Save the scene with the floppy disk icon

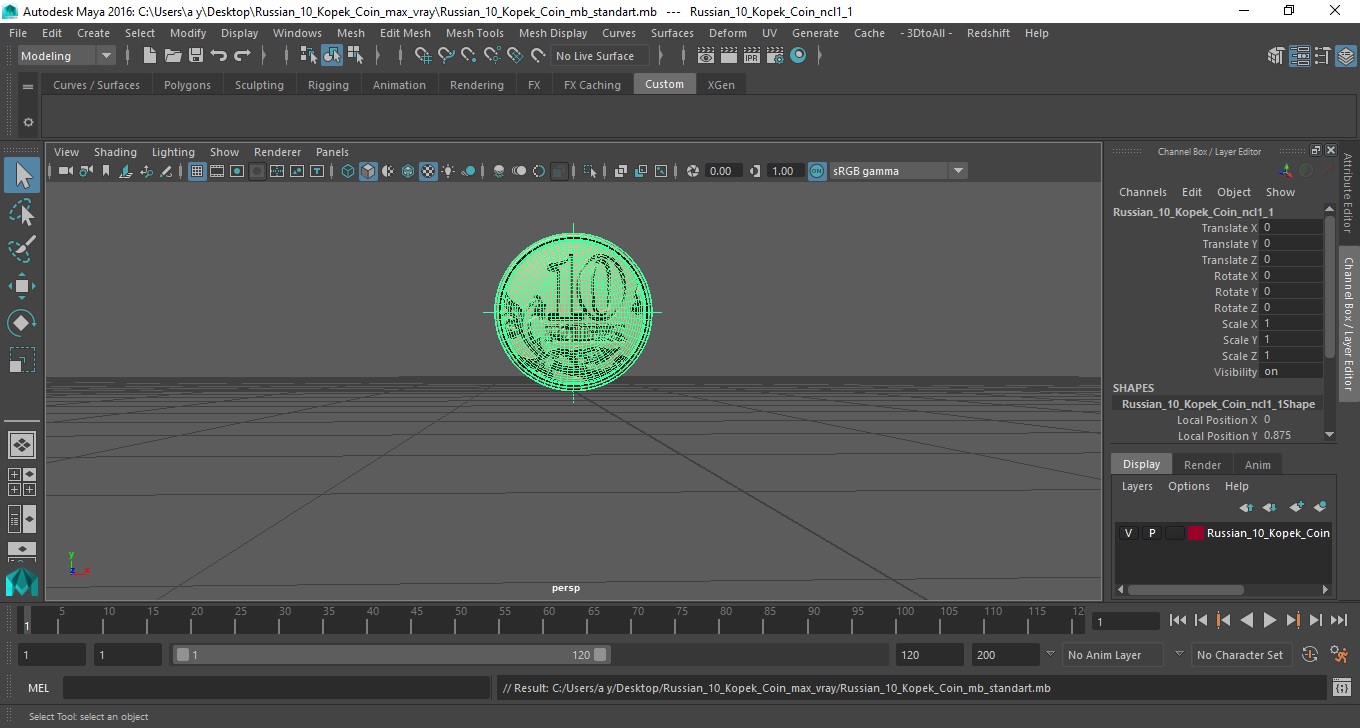[196, 56]
